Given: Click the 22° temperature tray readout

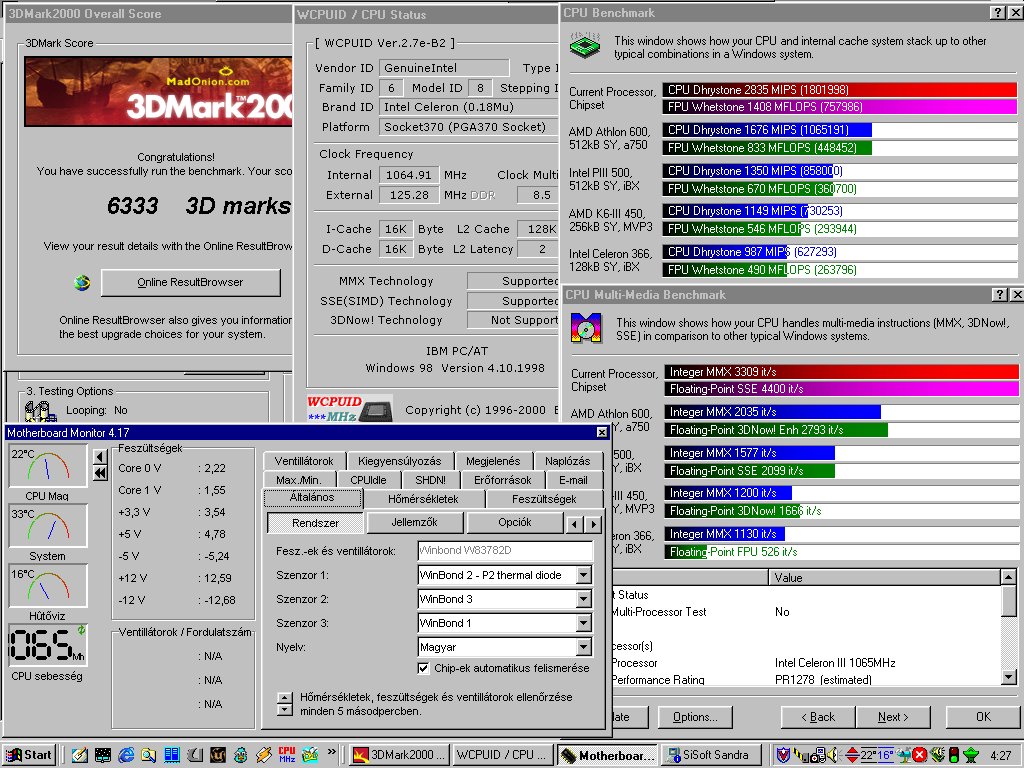Looking at the screenshot, I should [868, 755].
